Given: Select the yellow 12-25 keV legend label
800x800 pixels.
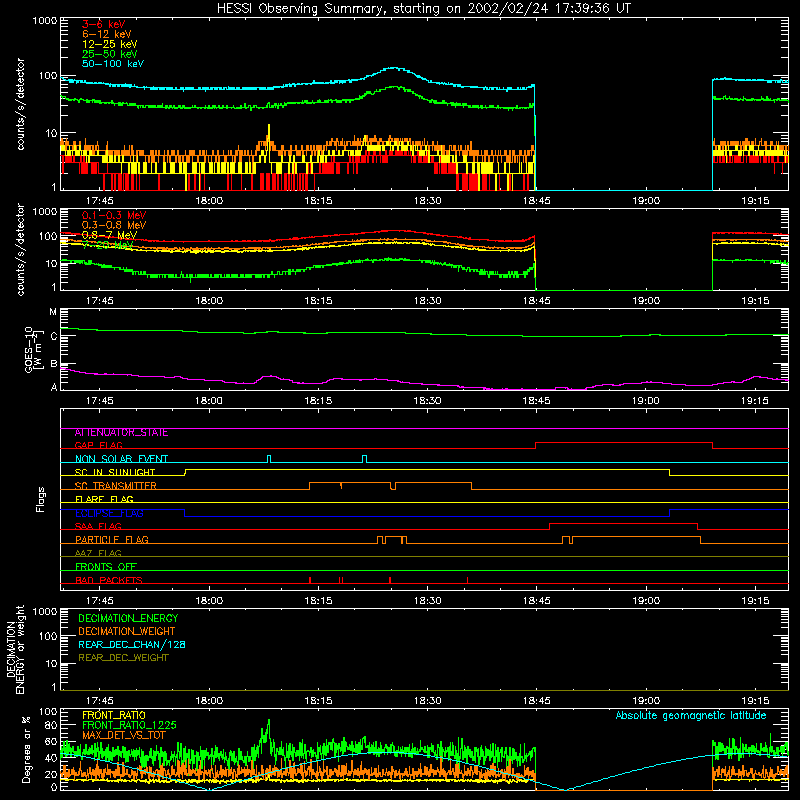Looking at the screenshot, I should 110,44.
